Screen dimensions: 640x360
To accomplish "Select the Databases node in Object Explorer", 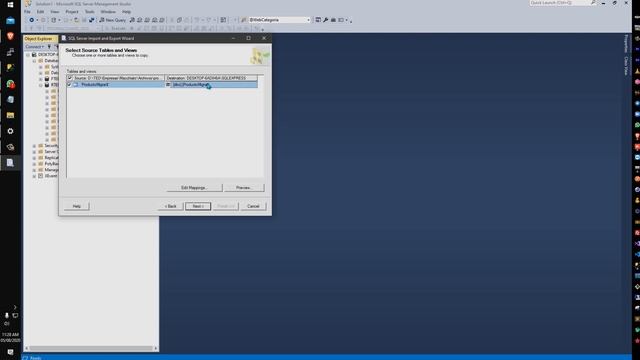I will click(51, 61).
